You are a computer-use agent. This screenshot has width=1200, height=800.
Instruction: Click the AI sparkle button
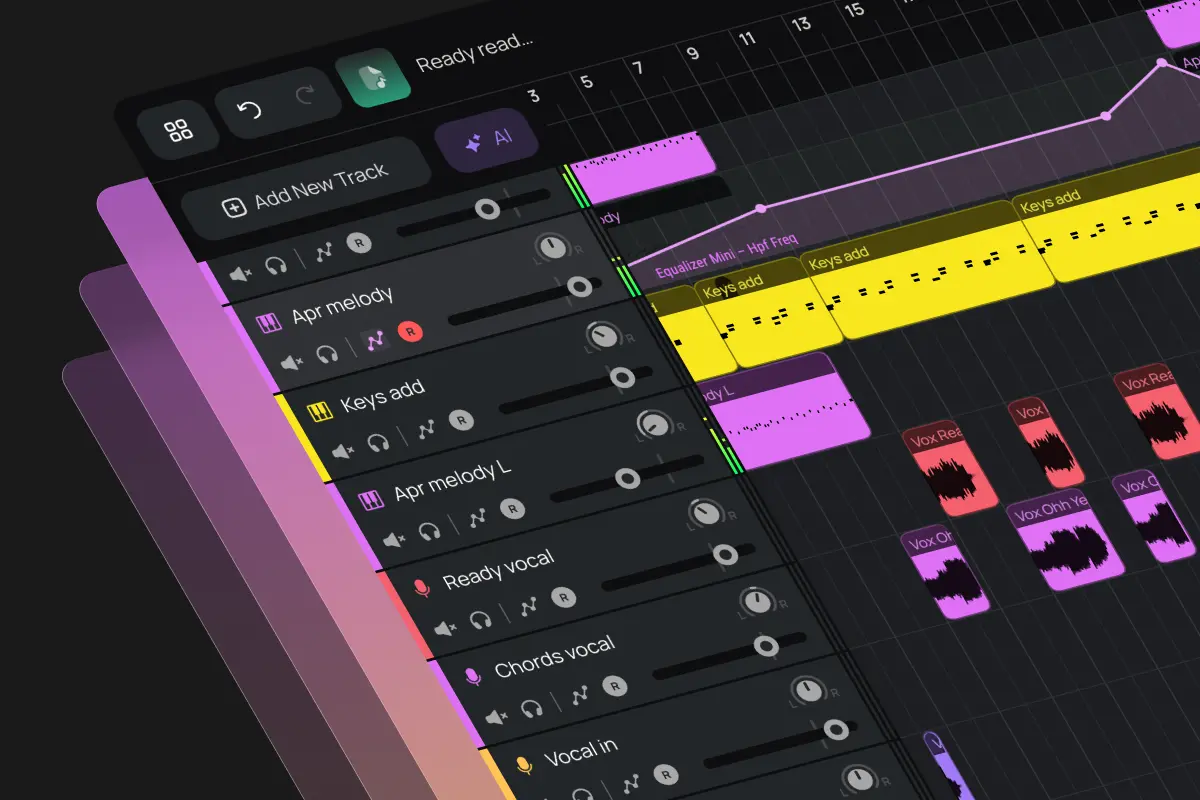[x=488, y=140]
